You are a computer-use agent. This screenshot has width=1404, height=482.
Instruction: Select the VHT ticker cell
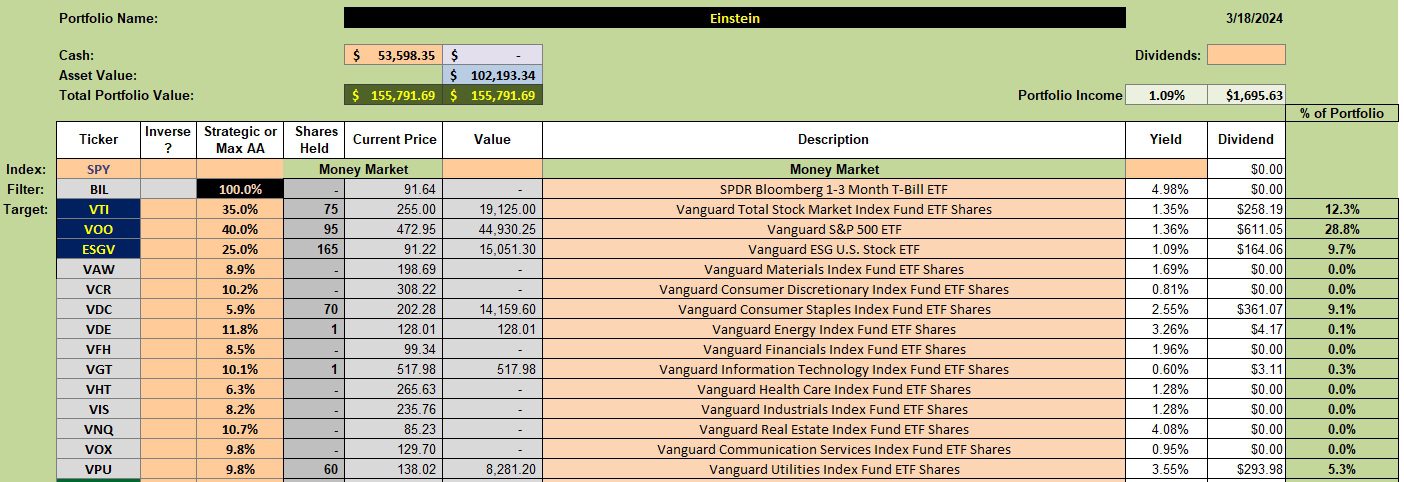tap(98, 390)
